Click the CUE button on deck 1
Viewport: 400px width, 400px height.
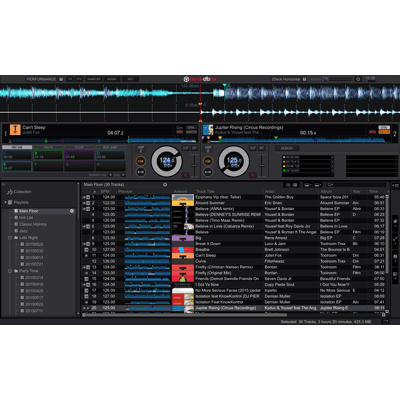141,161
